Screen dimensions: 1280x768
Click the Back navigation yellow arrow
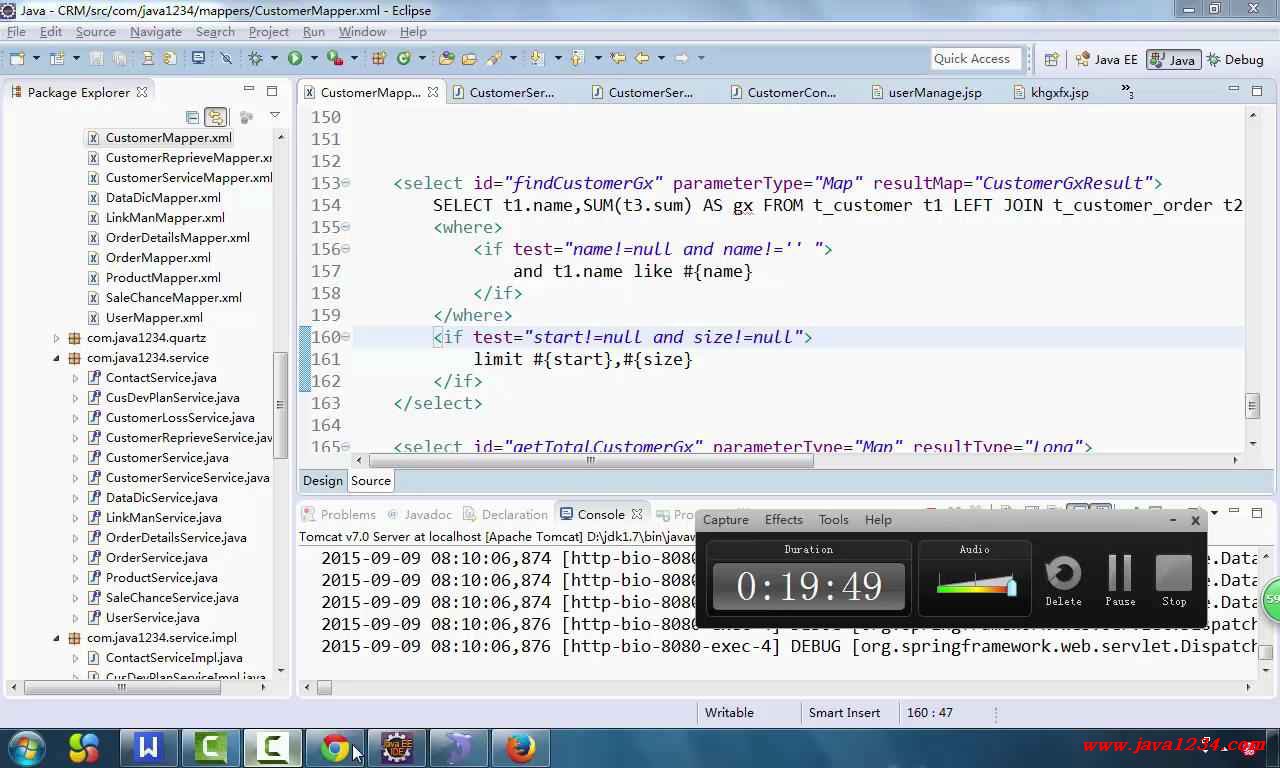tap(642, 58)
